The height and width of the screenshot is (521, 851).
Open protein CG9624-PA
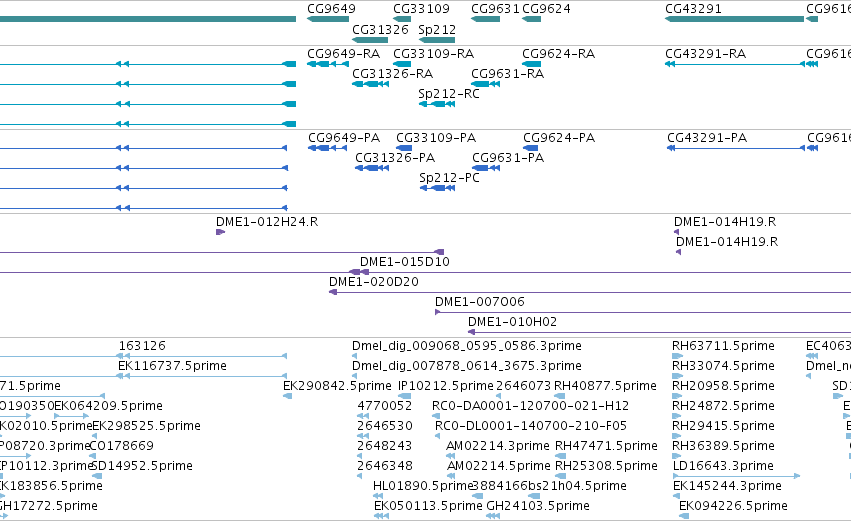tap(559, 138)
